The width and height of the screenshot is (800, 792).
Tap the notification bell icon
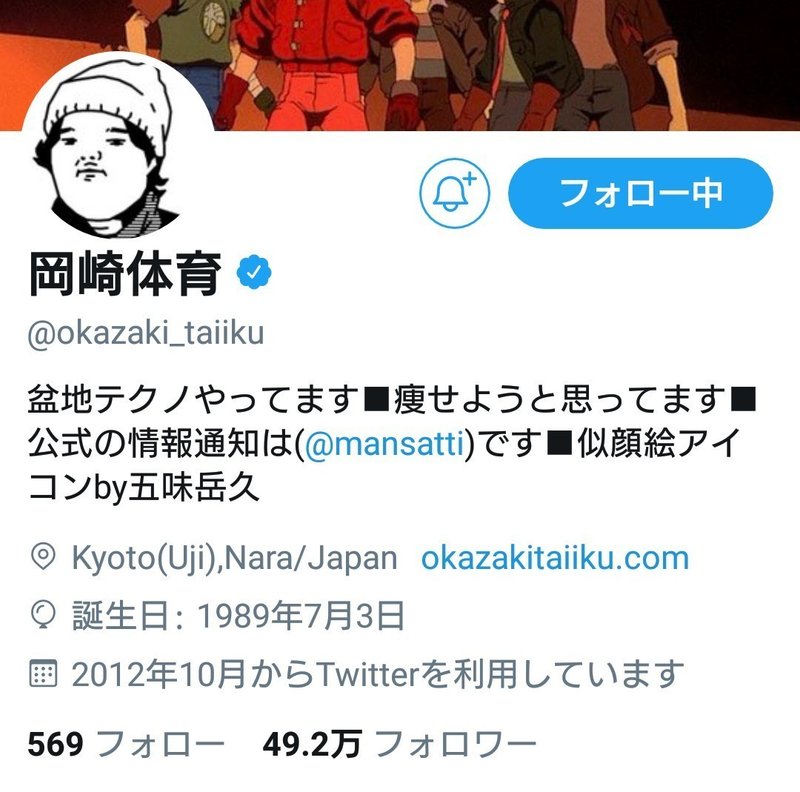coord(455,193)
